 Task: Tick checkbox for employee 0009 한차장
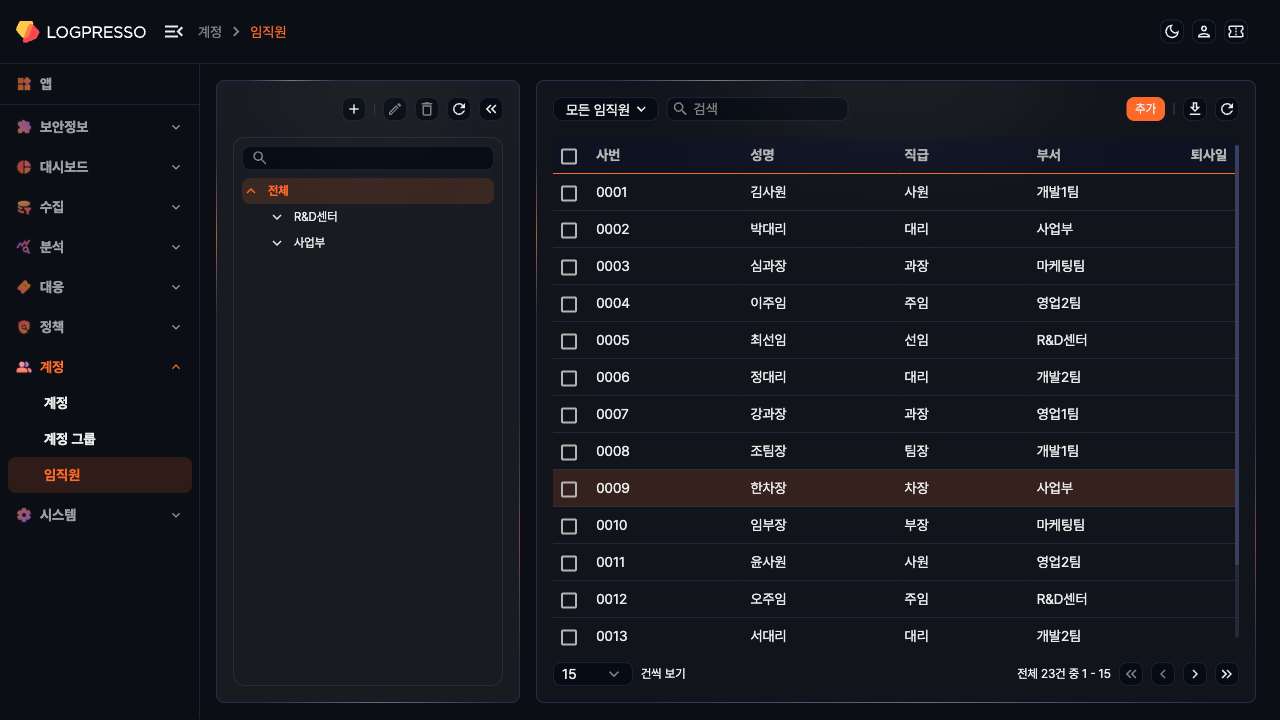[569, 489]
